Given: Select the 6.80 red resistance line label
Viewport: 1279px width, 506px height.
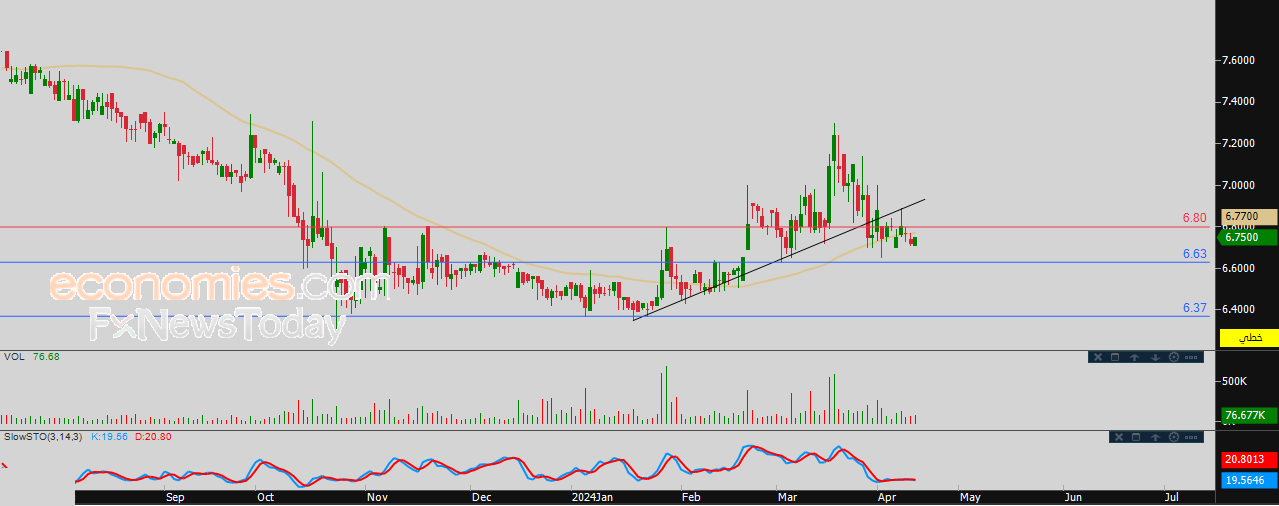Looking at the screenshot, I should (1194, 217).
